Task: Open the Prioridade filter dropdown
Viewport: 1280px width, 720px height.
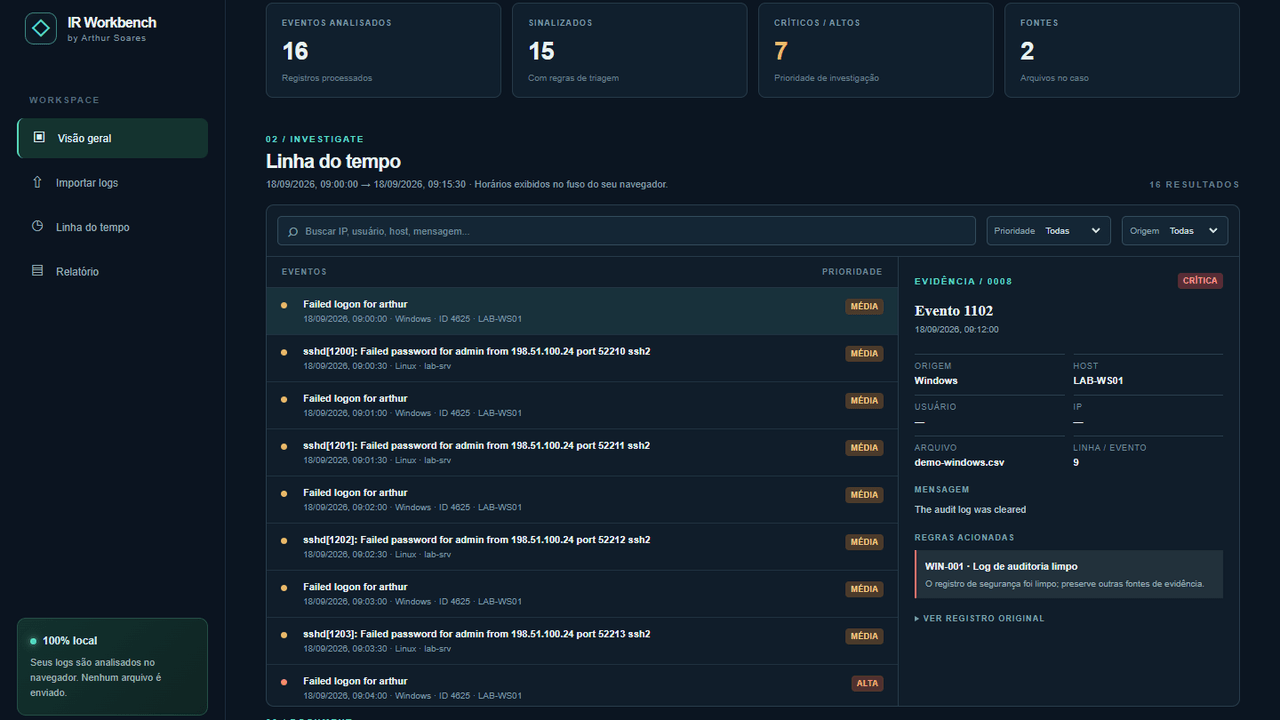Action: pyautogui.click(x=1049, y=231)
